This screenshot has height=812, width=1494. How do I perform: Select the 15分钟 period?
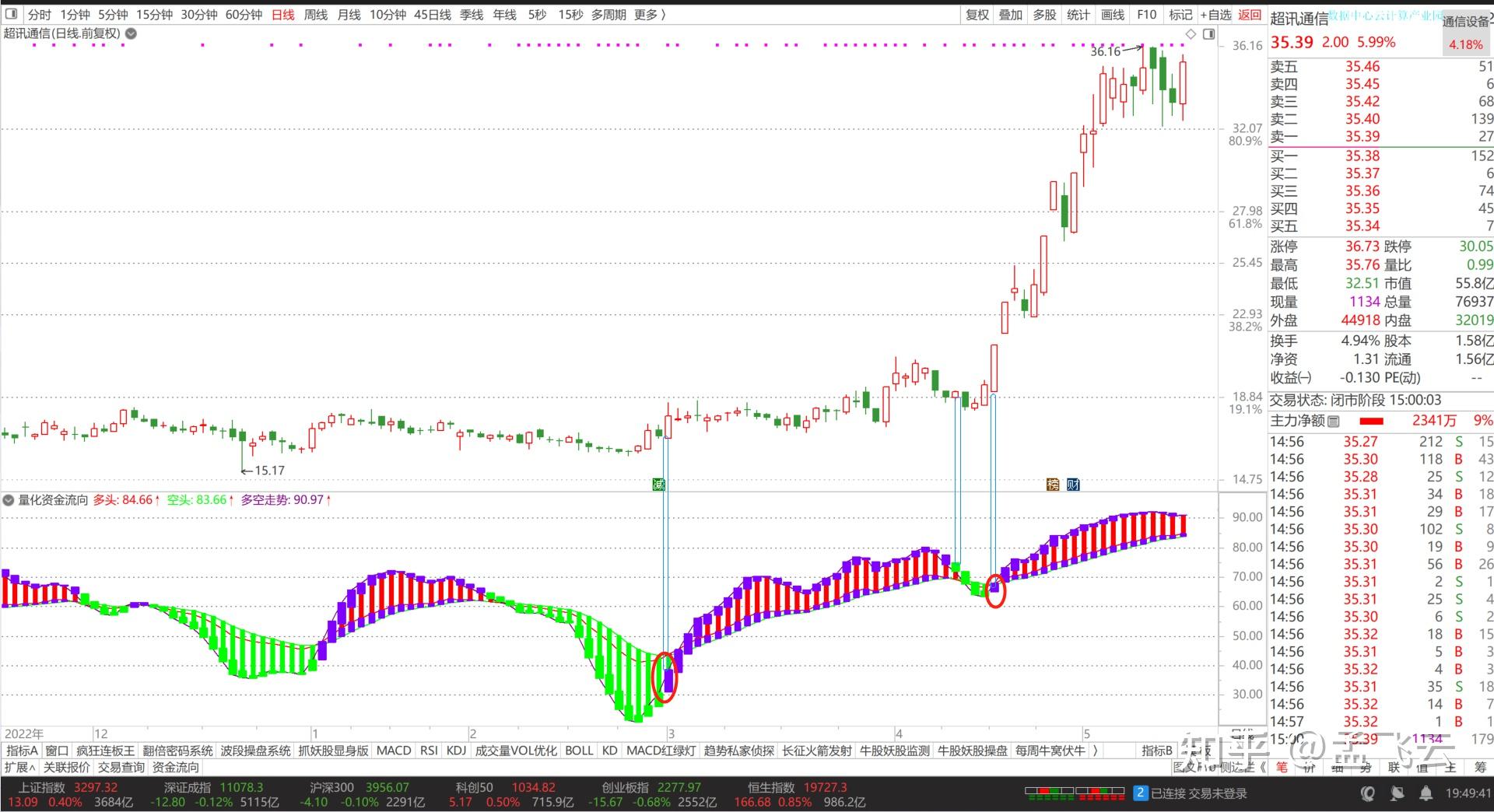point(154,15)
